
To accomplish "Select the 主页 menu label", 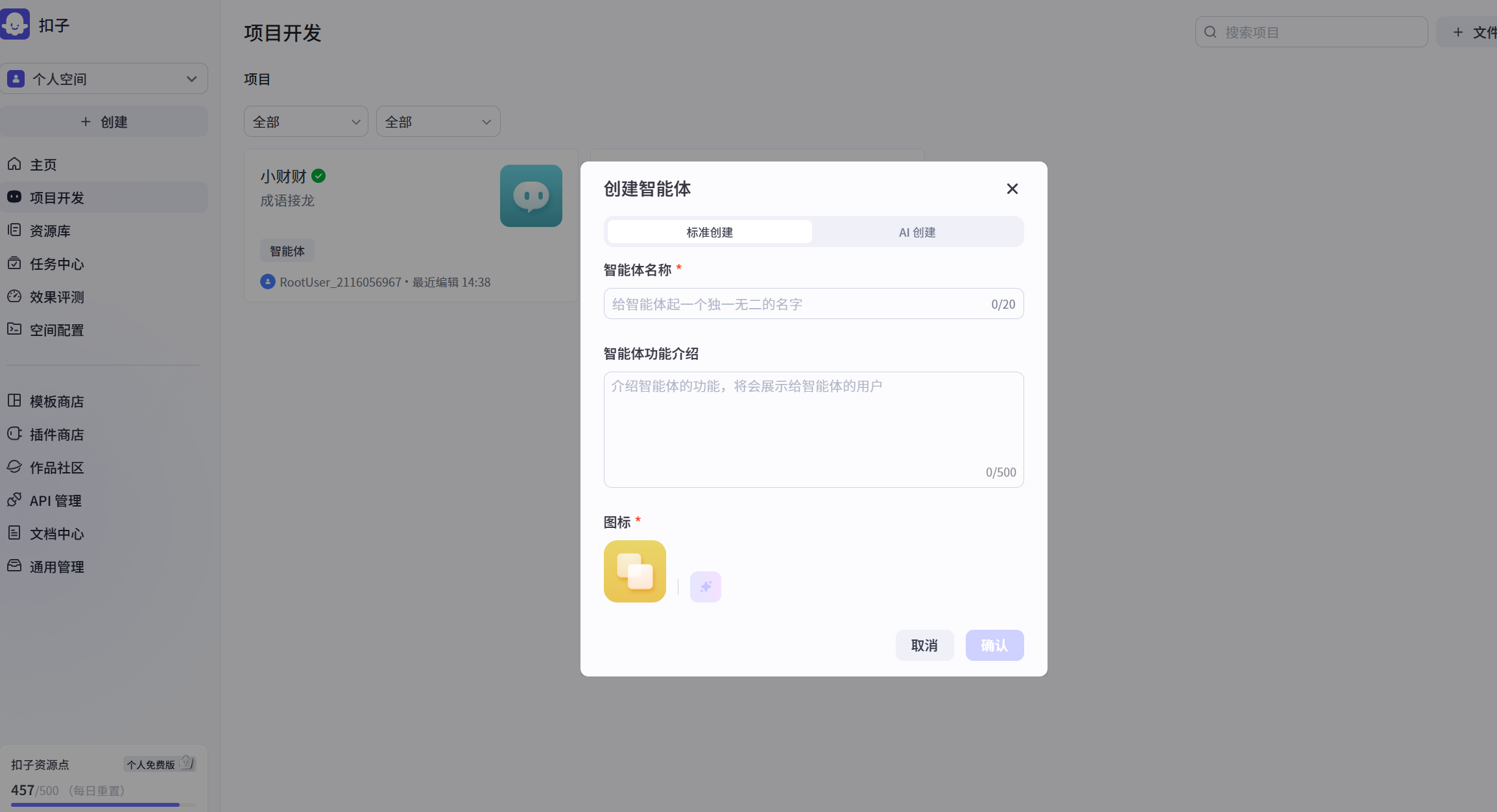I will [43, 165].
